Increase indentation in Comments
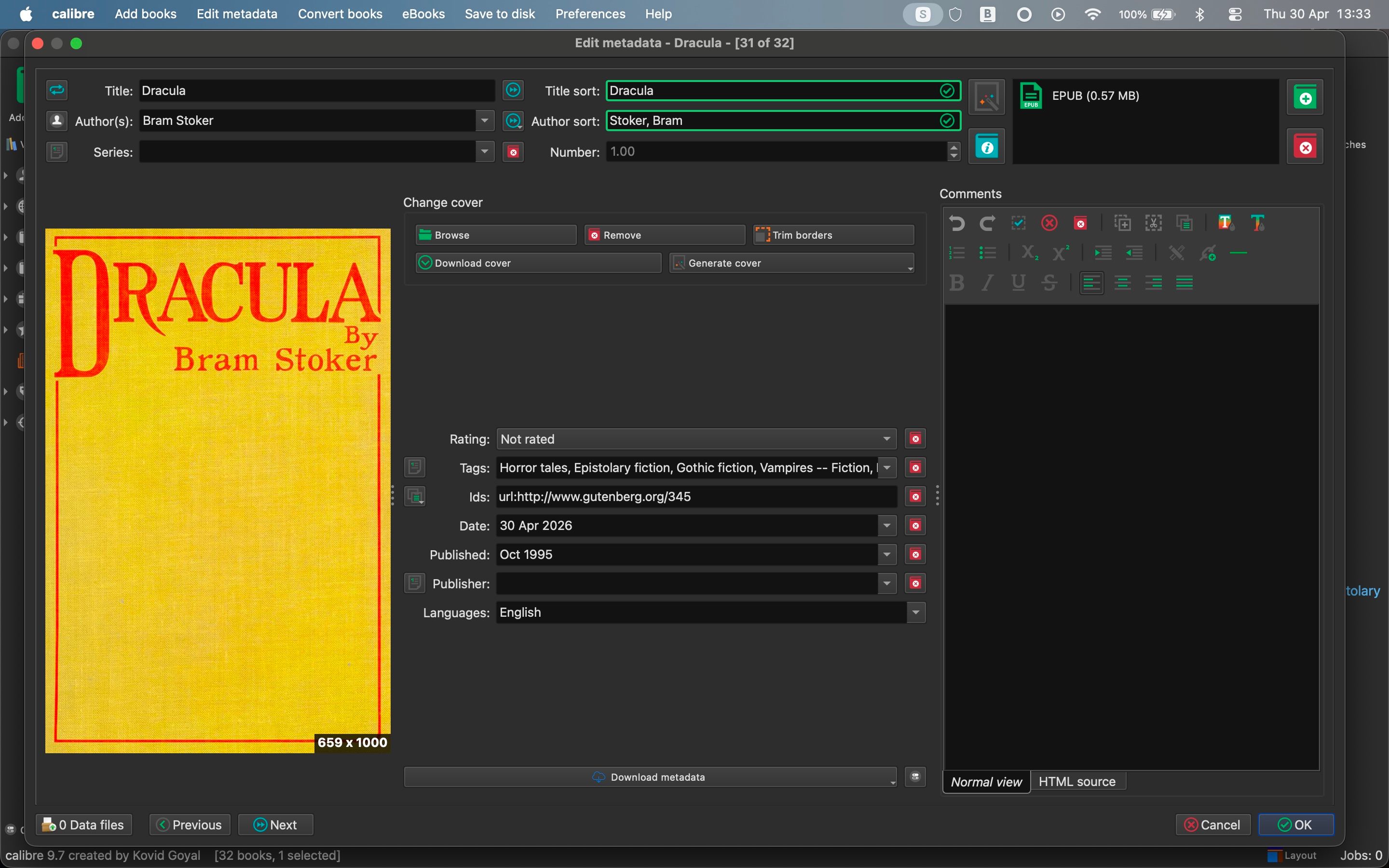The height and width of the screenshot is (868, 1389). [x=1103, y=253]
